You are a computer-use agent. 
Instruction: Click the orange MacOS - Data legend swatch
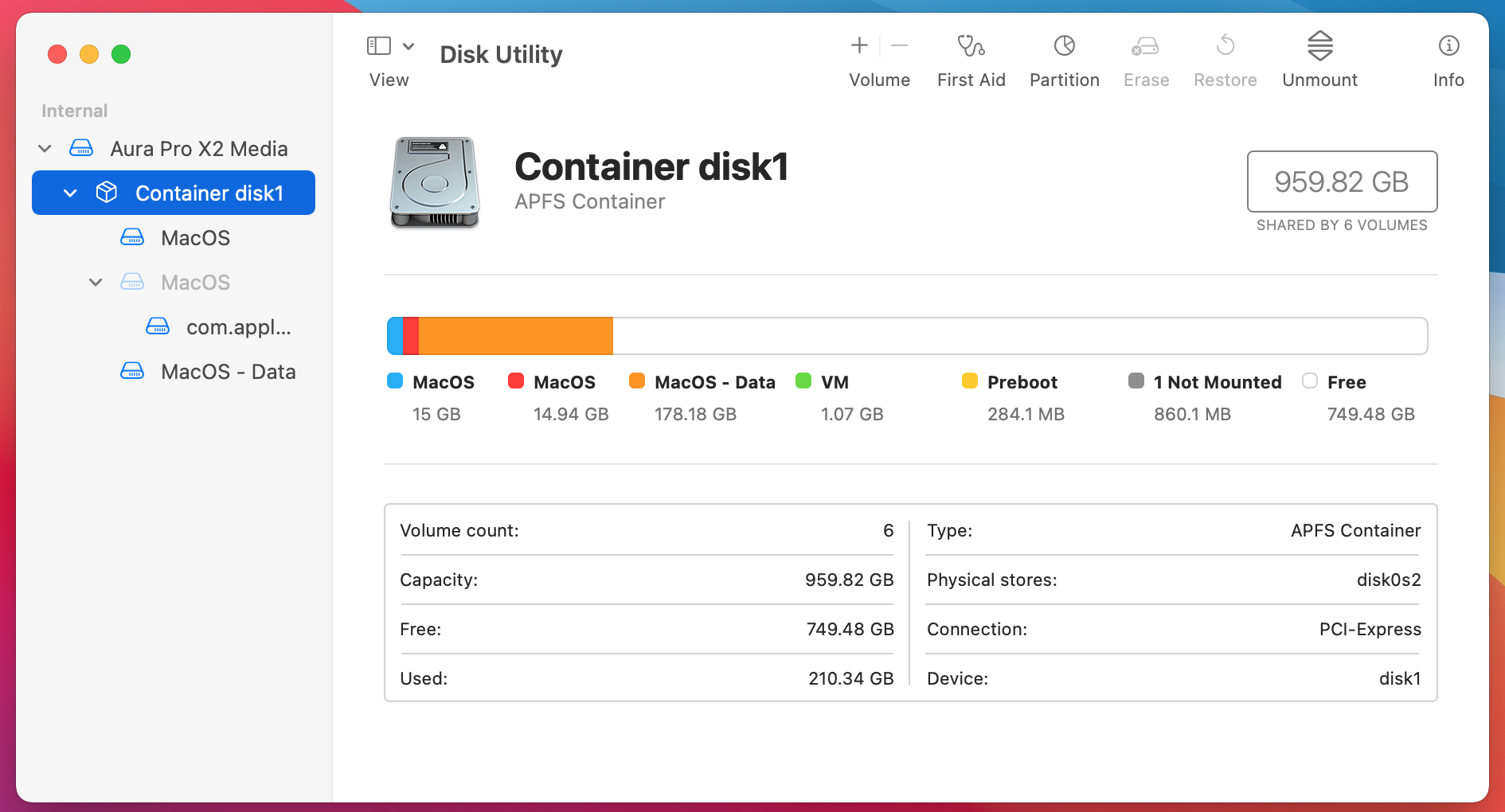tap(637, 381)
